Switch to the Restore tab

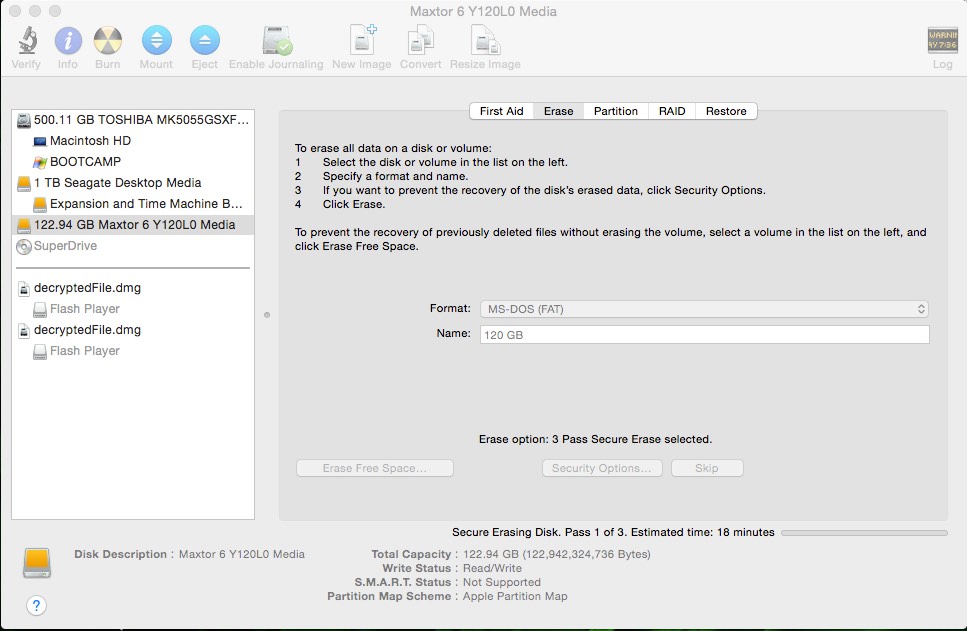tap(726, 111)
